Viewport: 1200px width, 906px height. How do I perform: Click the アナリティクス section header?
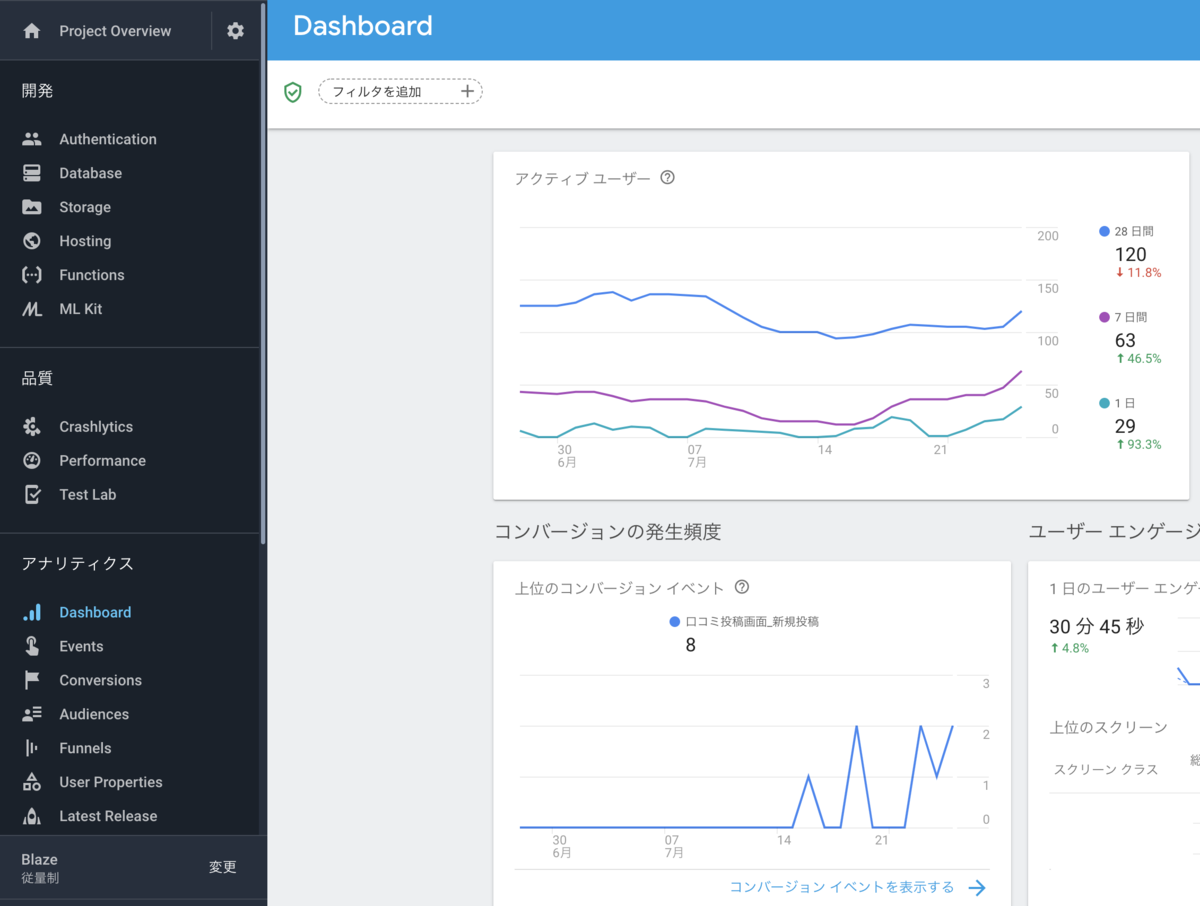(x=78, y=564)
